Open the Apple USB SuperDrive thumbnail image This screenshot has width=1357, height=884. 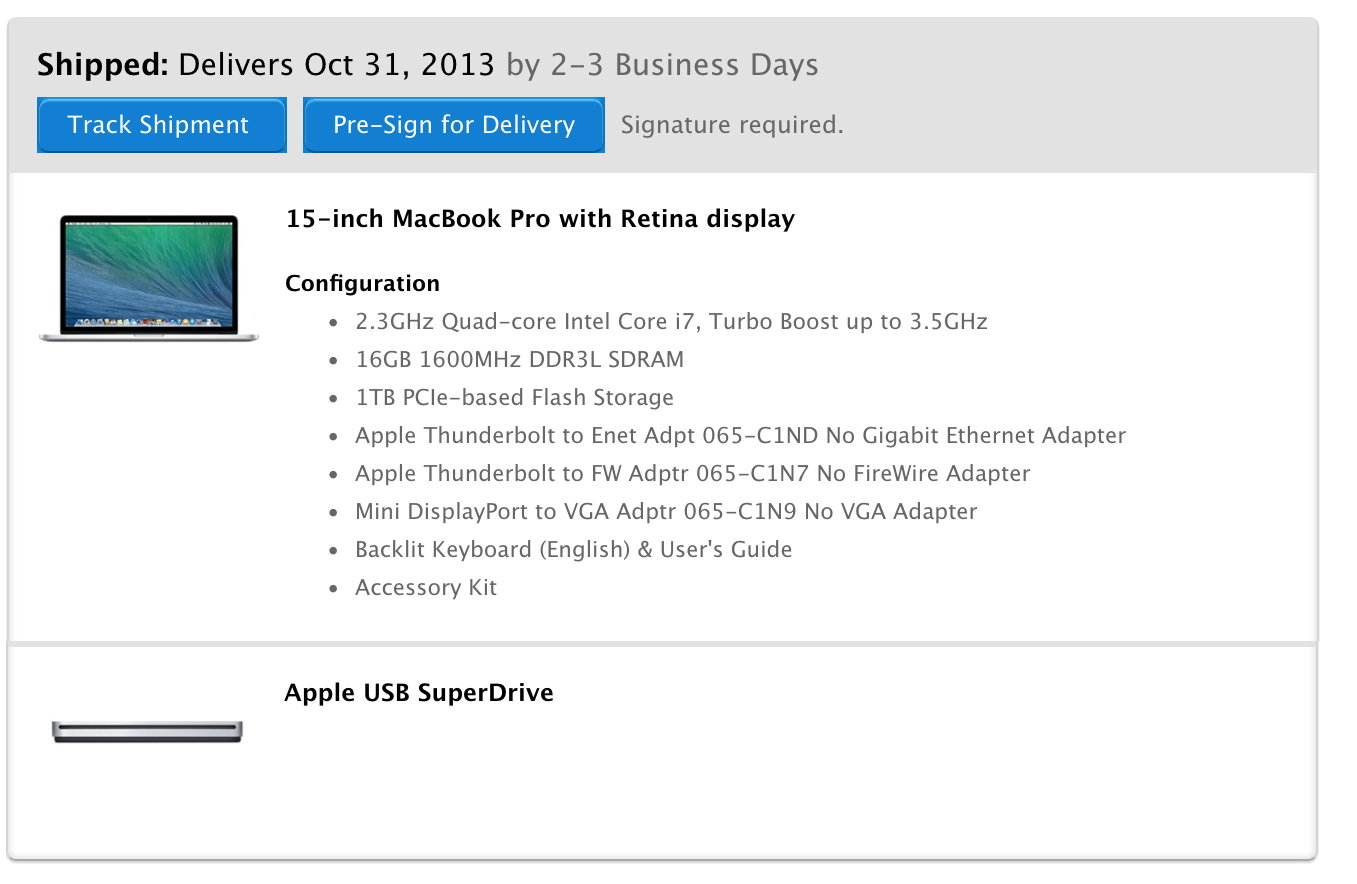click(x=148, y=732)
